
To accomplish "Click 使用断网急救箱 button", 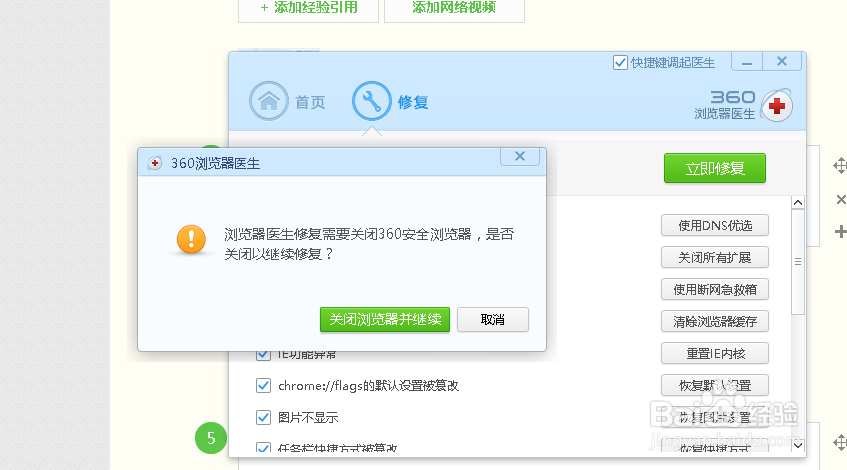I will (715, 290).
